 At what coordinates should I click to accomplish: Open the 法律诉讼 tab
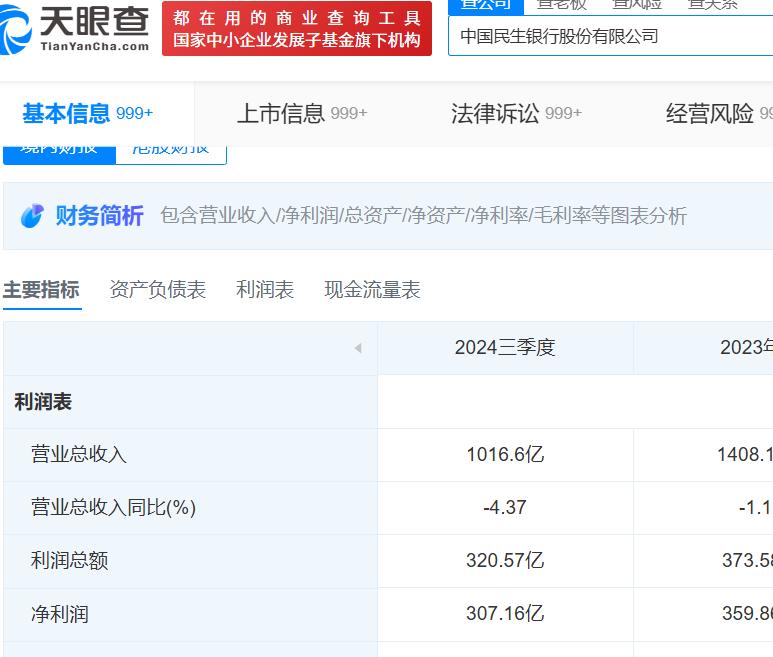(x=516, y=113)
